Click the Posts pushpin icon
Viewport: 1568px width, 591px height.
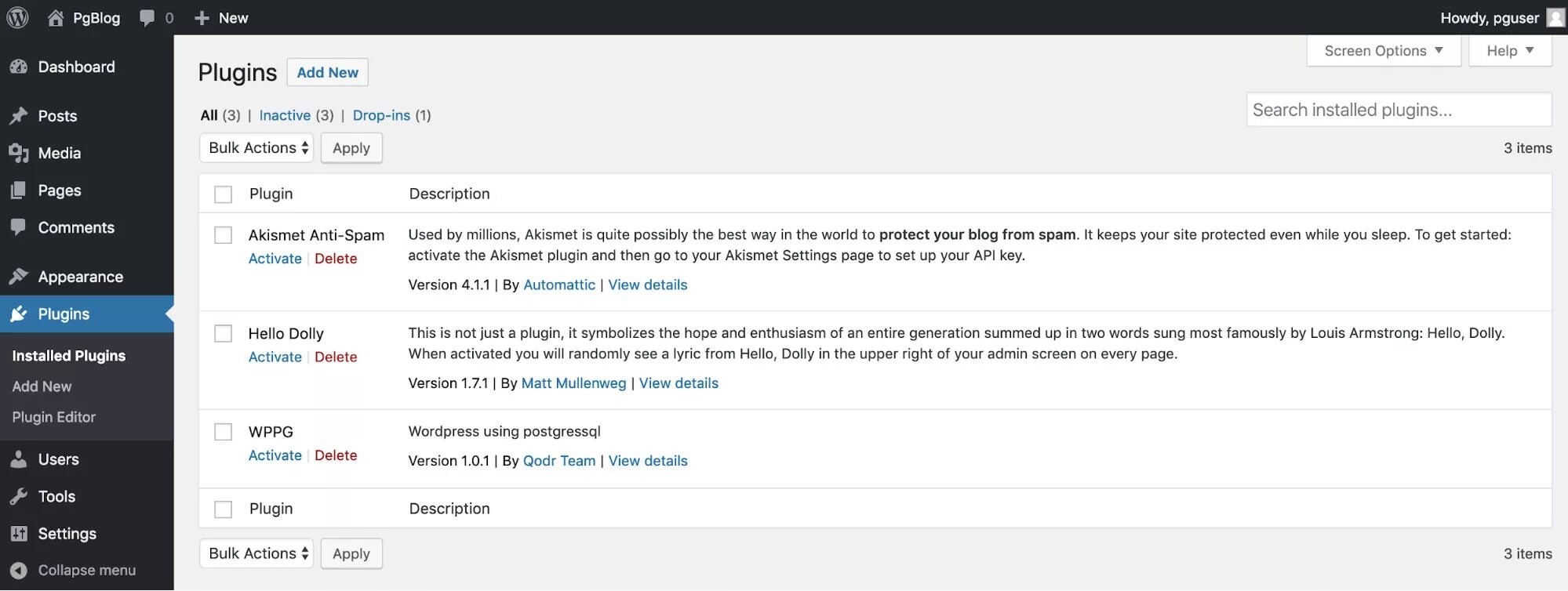(19, 116)
